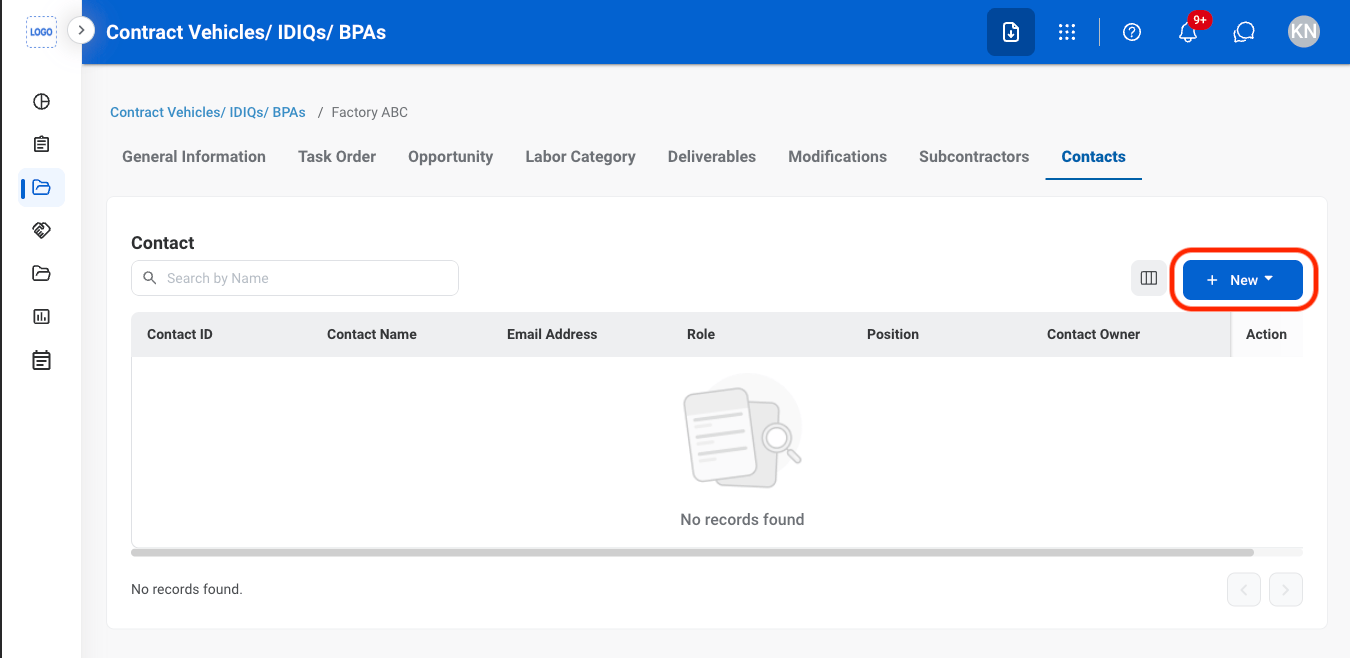This screenshot has width=1350, height=658.
Task: Open the apps grid icon
Action: (x=1067, y=32)
